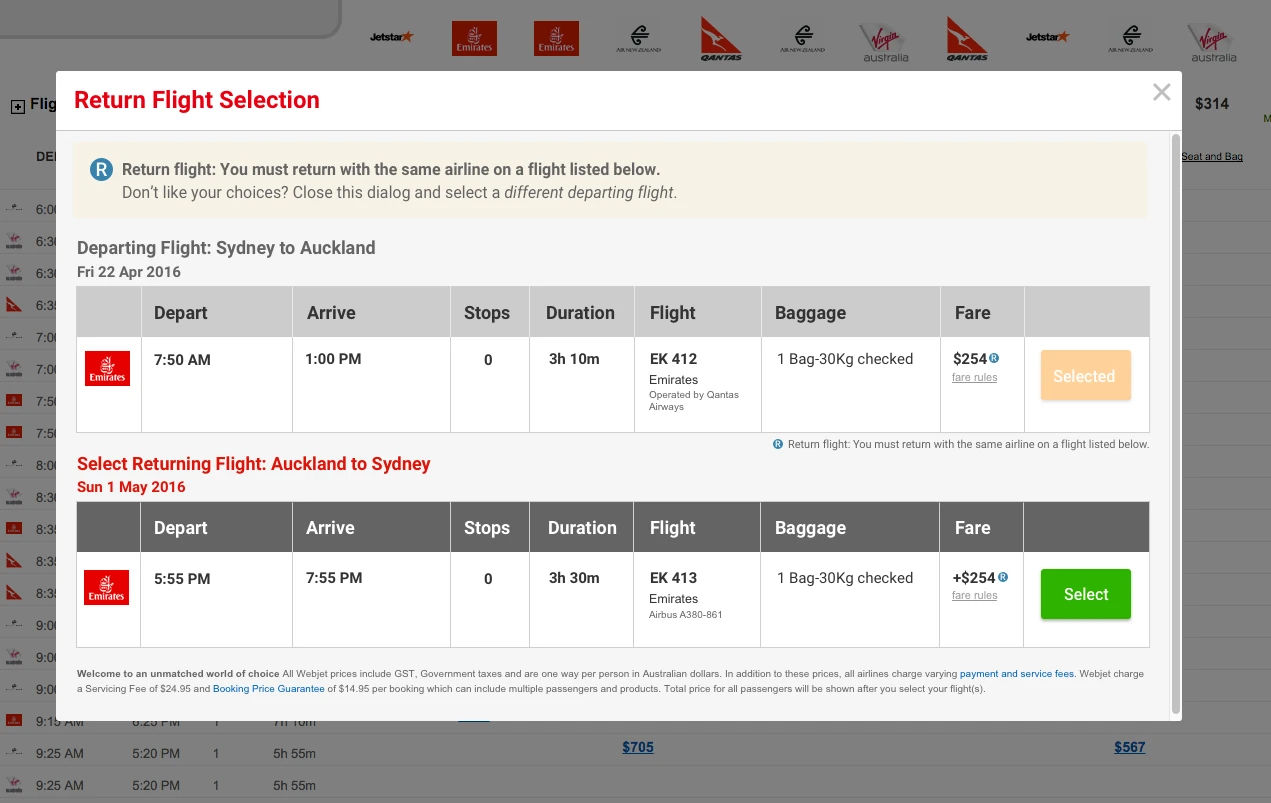The image size is (1271, 803).
Task: Click the Virgin Australia logo at far right of the header
Action: tap(1213, 41)
